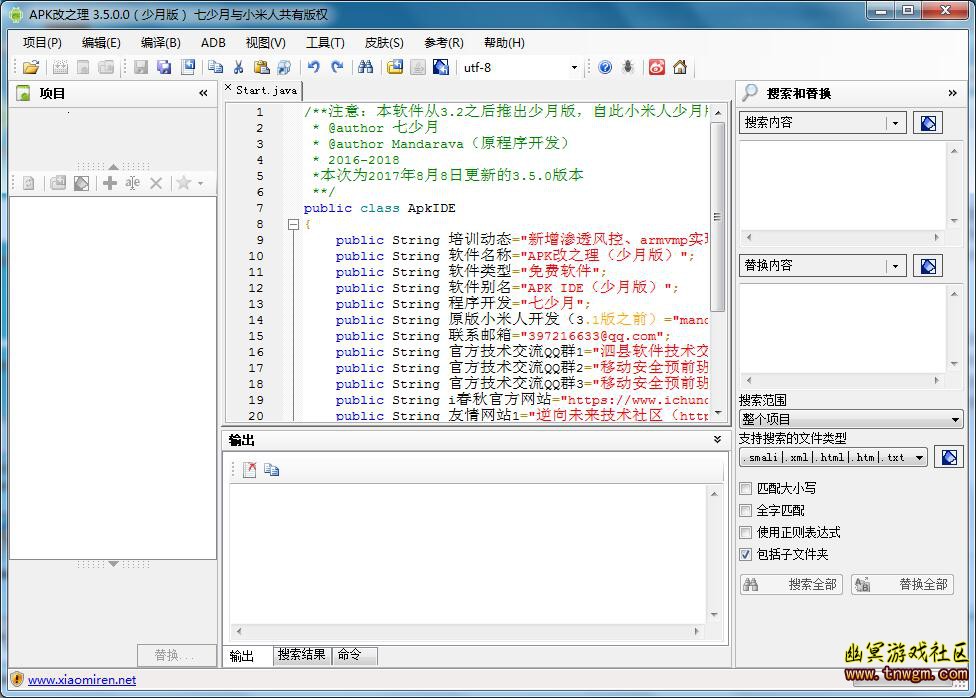Switch to the 命令 tab
Image resolution: width=976 pixels, height=698 pixels.
click(x=354, y=654)
